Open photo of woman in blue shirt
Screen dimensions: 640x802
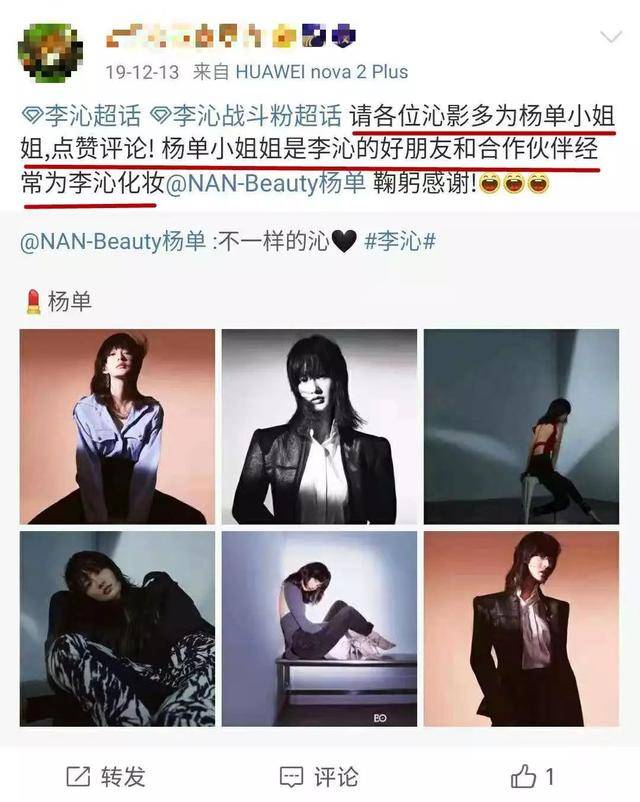tap(117, 427)
